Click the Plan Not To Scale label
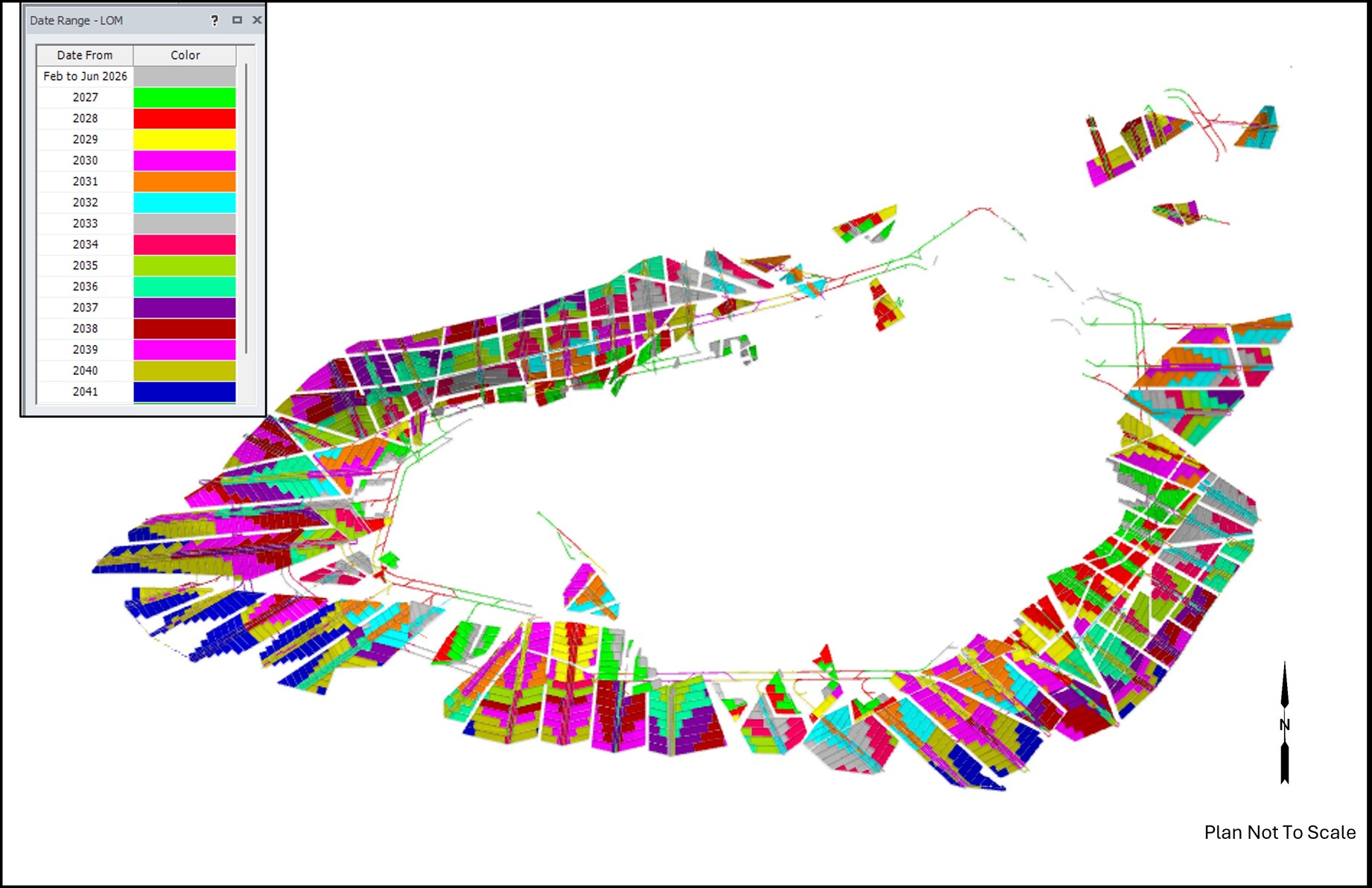 click(1280, 832)
